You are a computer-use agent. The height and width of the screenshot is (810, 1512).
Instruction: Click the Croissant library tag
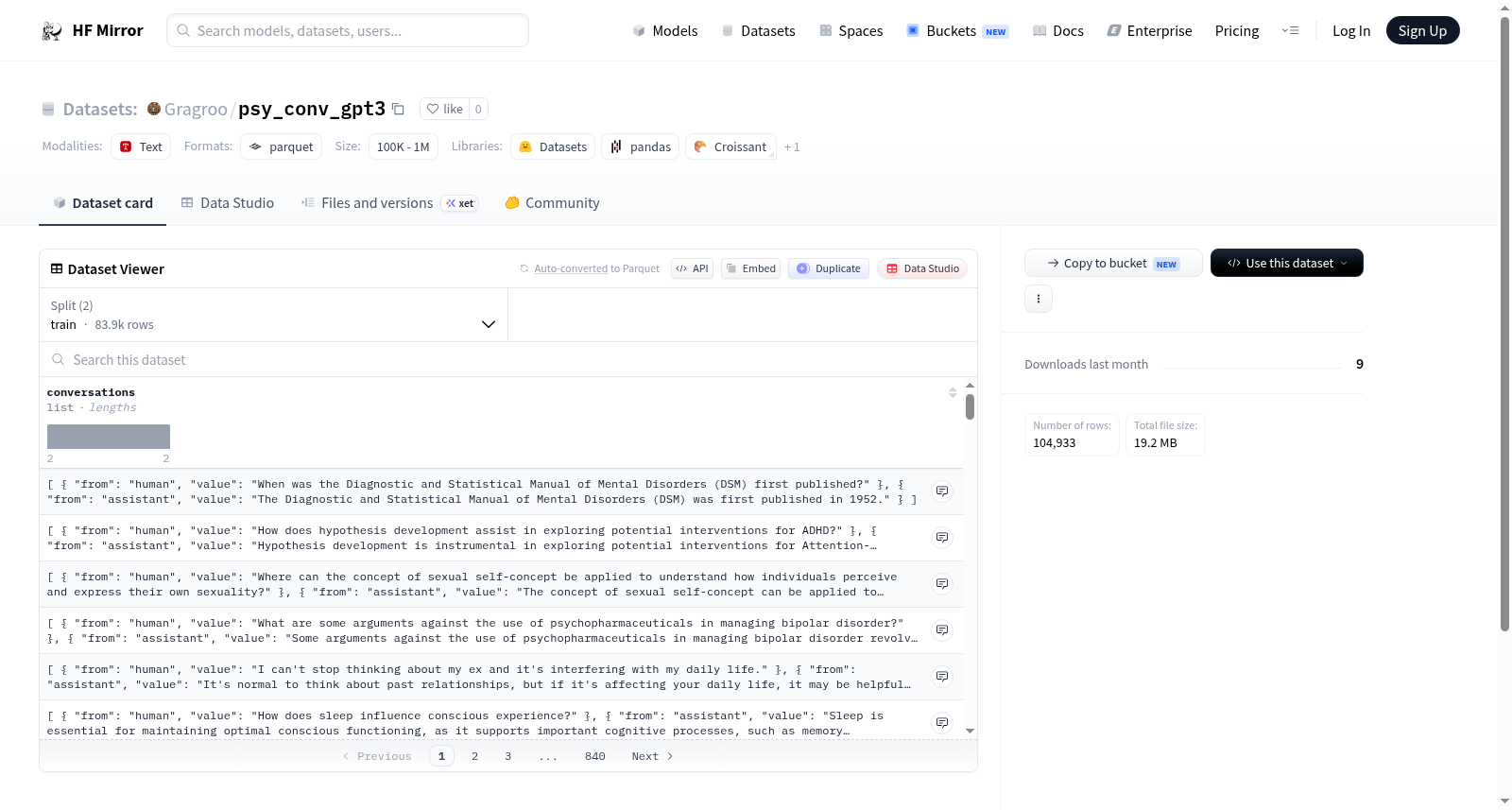[730, 146]
